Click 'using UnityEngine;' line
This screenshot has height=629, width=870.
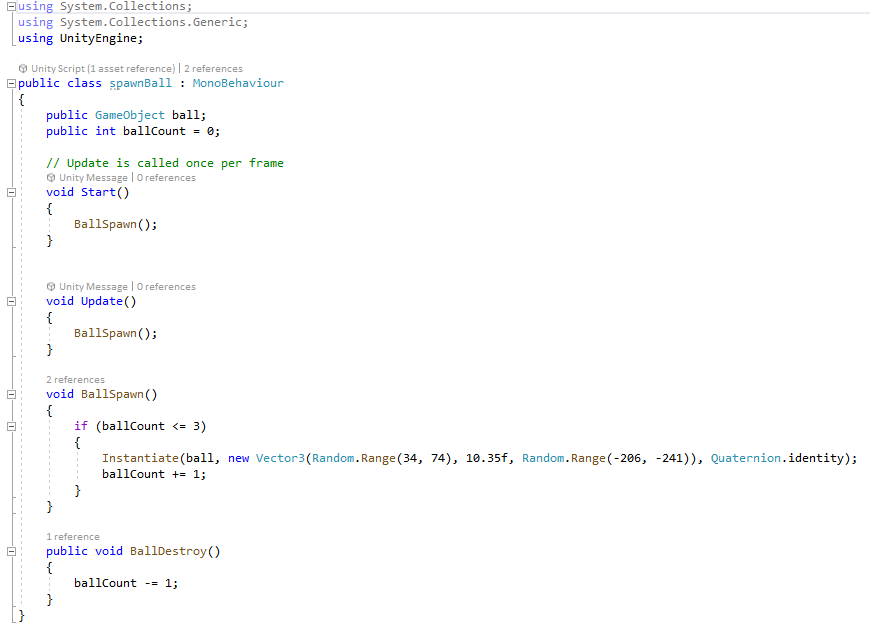(x=80, y=39)
